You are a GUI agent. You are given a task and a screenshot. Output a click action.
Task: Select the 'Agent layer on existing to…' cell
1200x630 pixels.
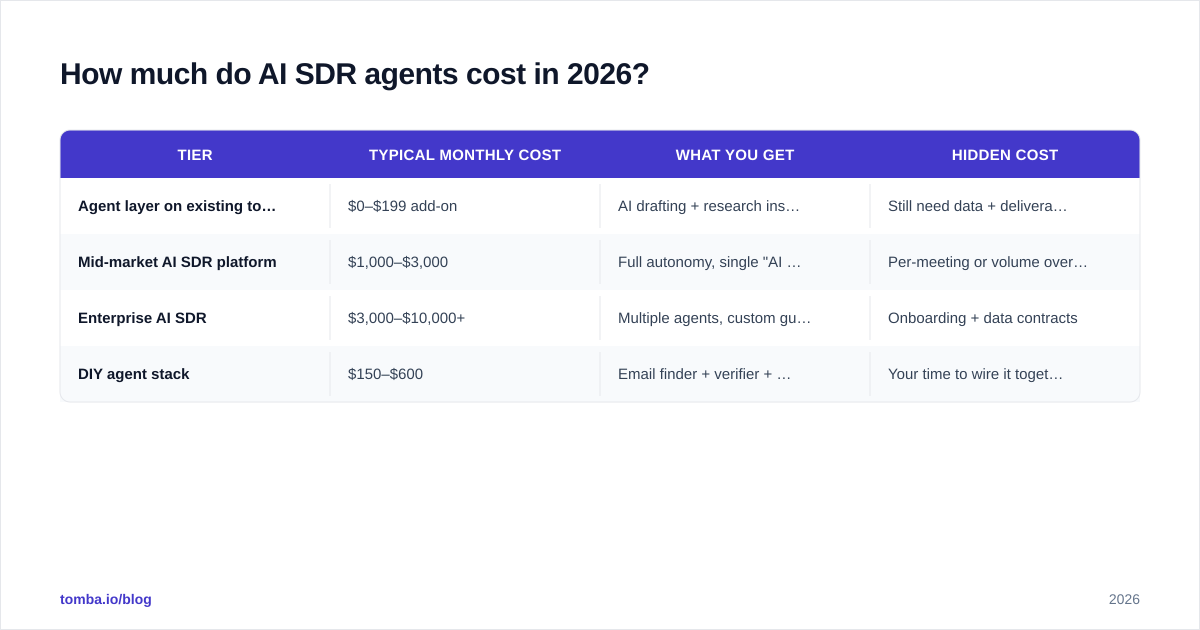coord(195,206)
